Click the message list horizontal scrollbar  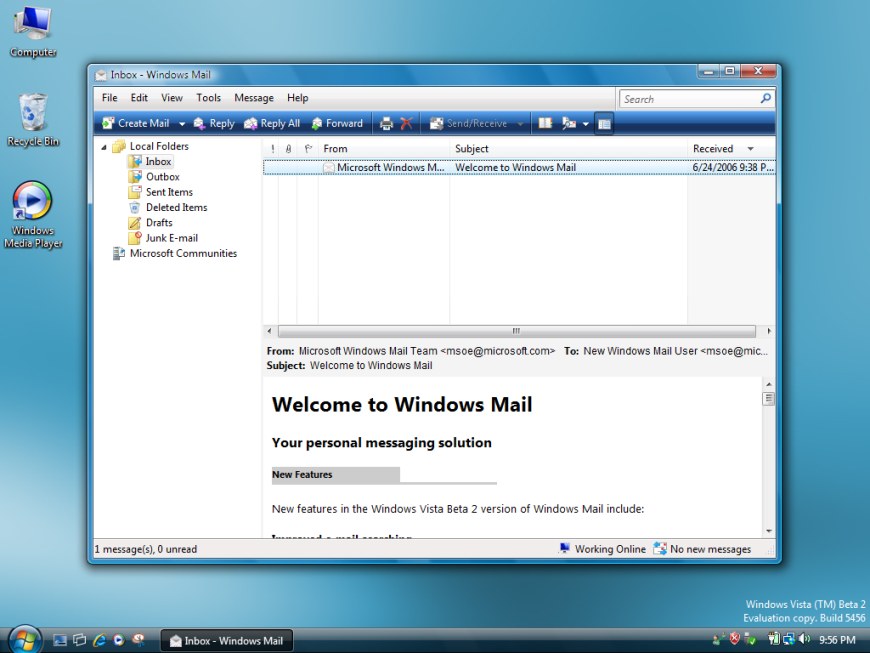[x=517, y=331]
